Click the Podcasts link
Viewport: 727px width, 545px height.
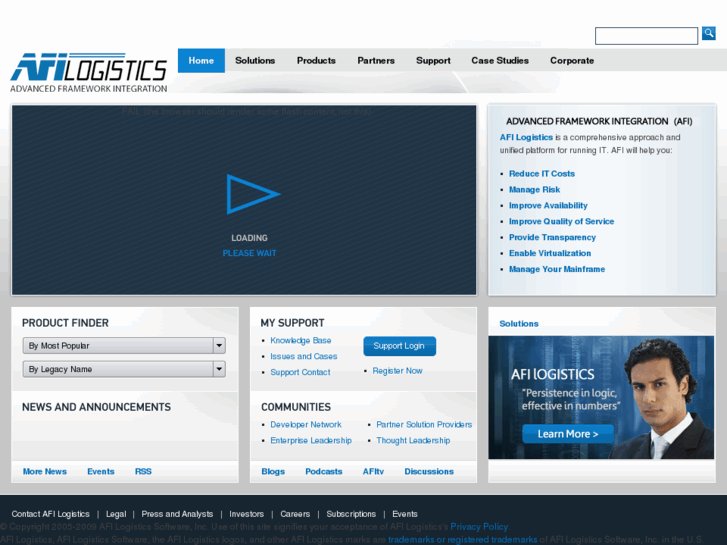(x=324, y=471)
